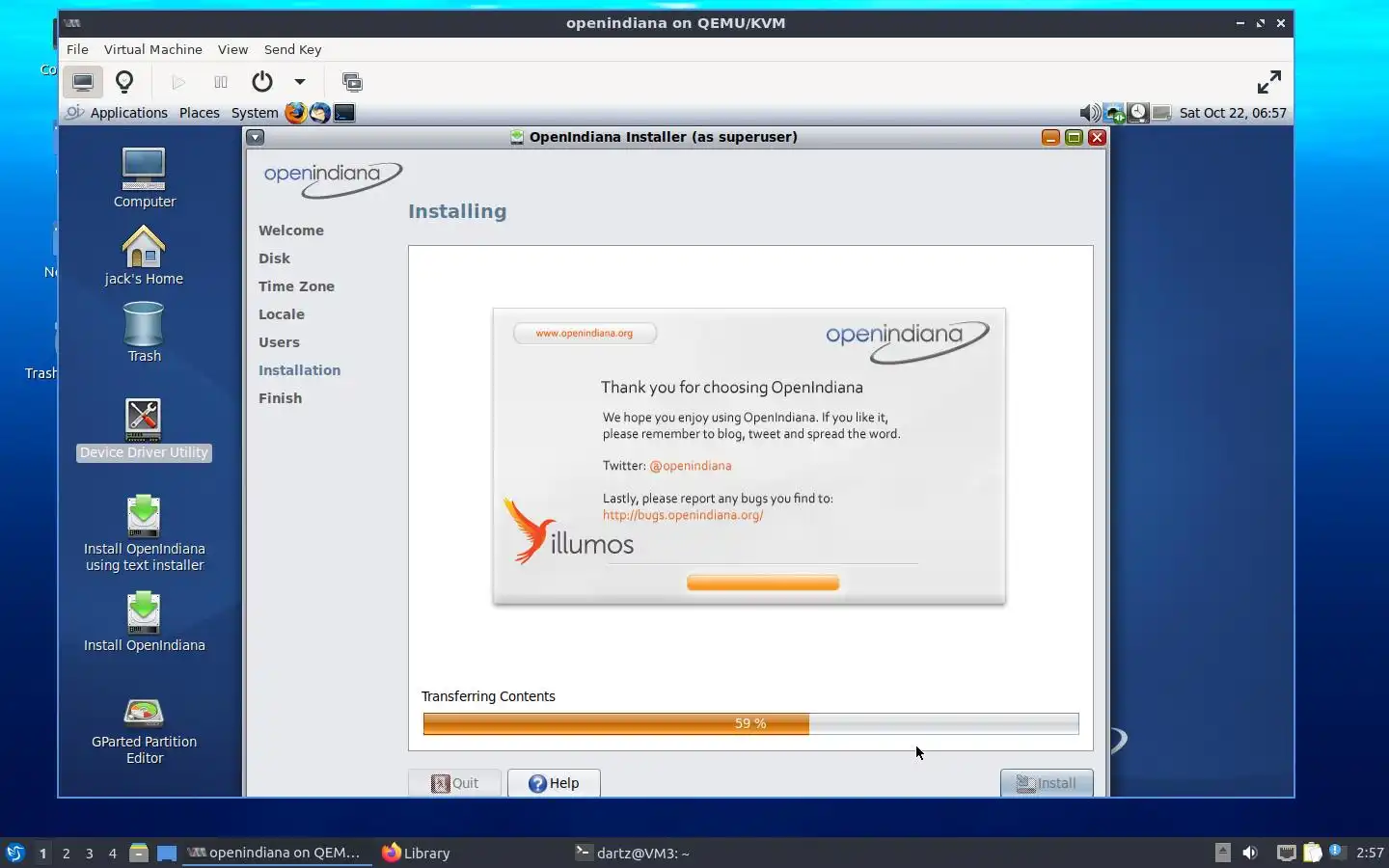This screenshot has height=868, width=1389.
Task: Open the View menu
Action: [x=232, y=49]
